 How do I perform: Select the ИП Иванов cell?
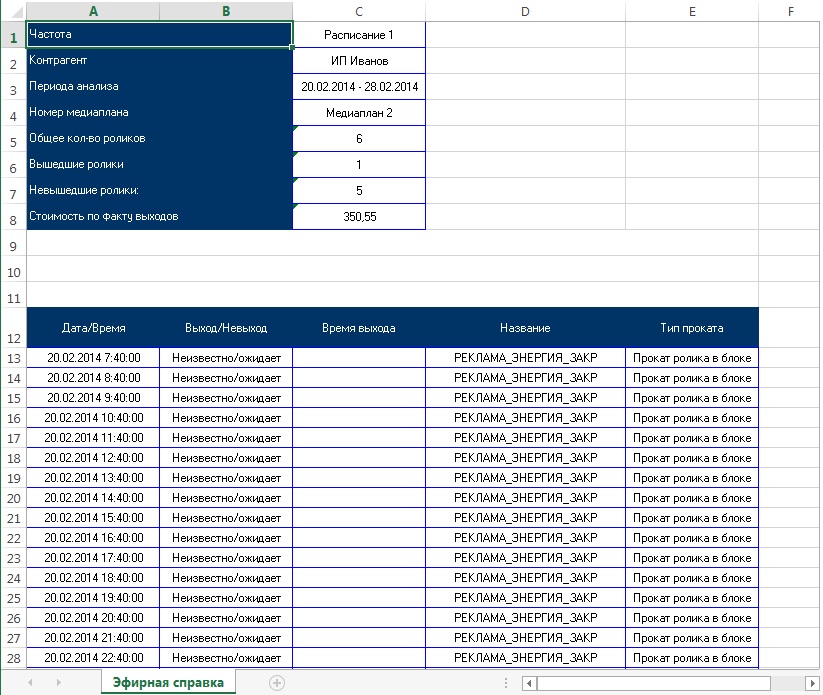359,60
